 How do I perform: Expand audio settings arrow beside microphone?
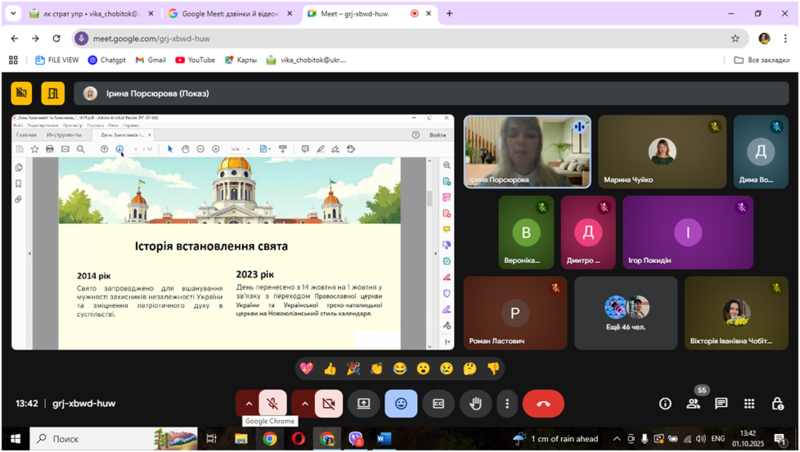click(x=249, y=404)
